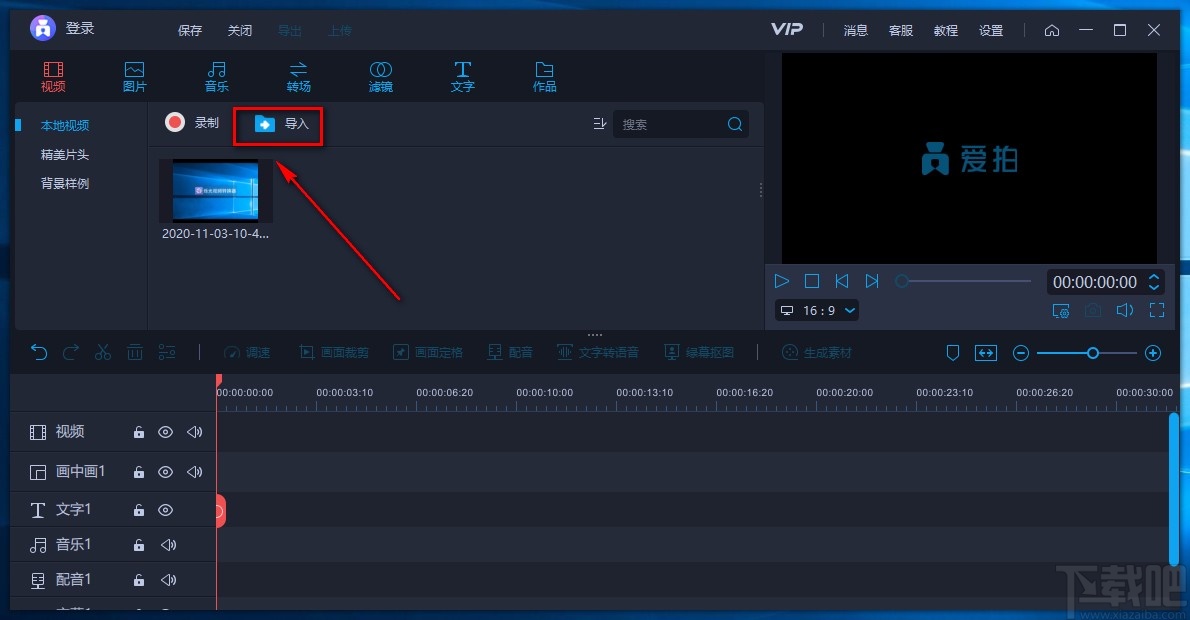This screenshot has height=620, width=1190.
Task: Open preview display settings icon
Action: pos(1061,310)
